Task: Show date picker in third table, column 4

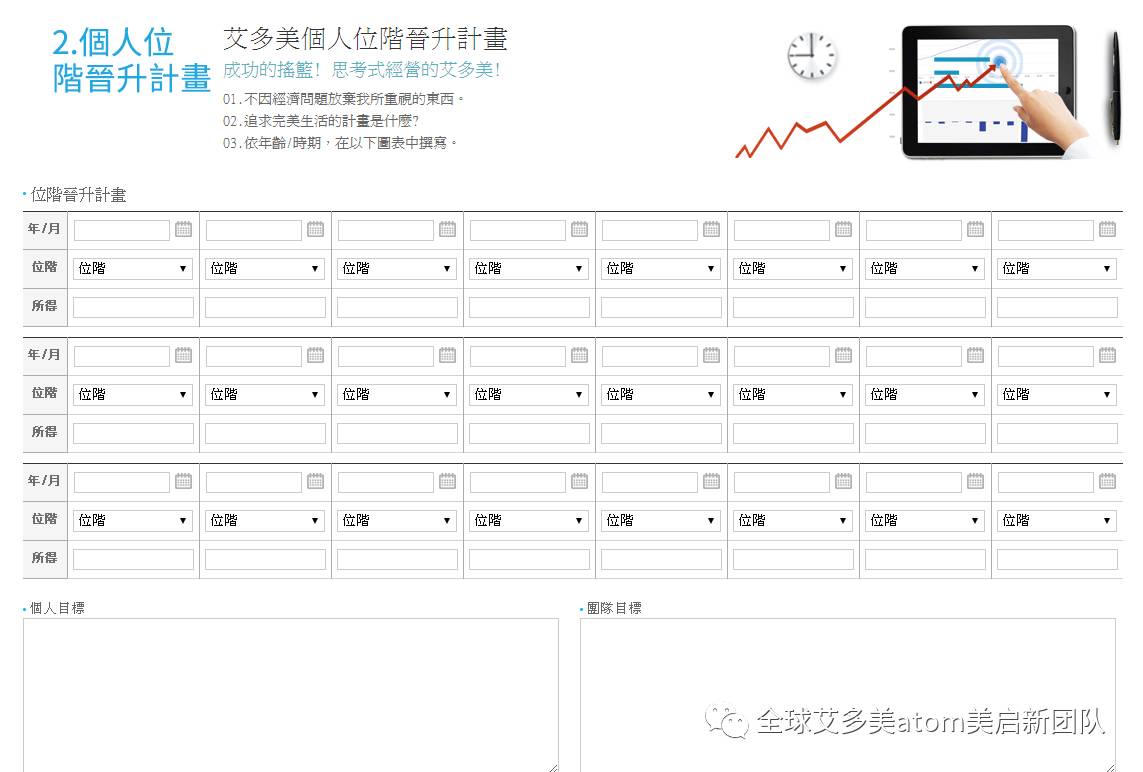Action: tap(580, 481)
